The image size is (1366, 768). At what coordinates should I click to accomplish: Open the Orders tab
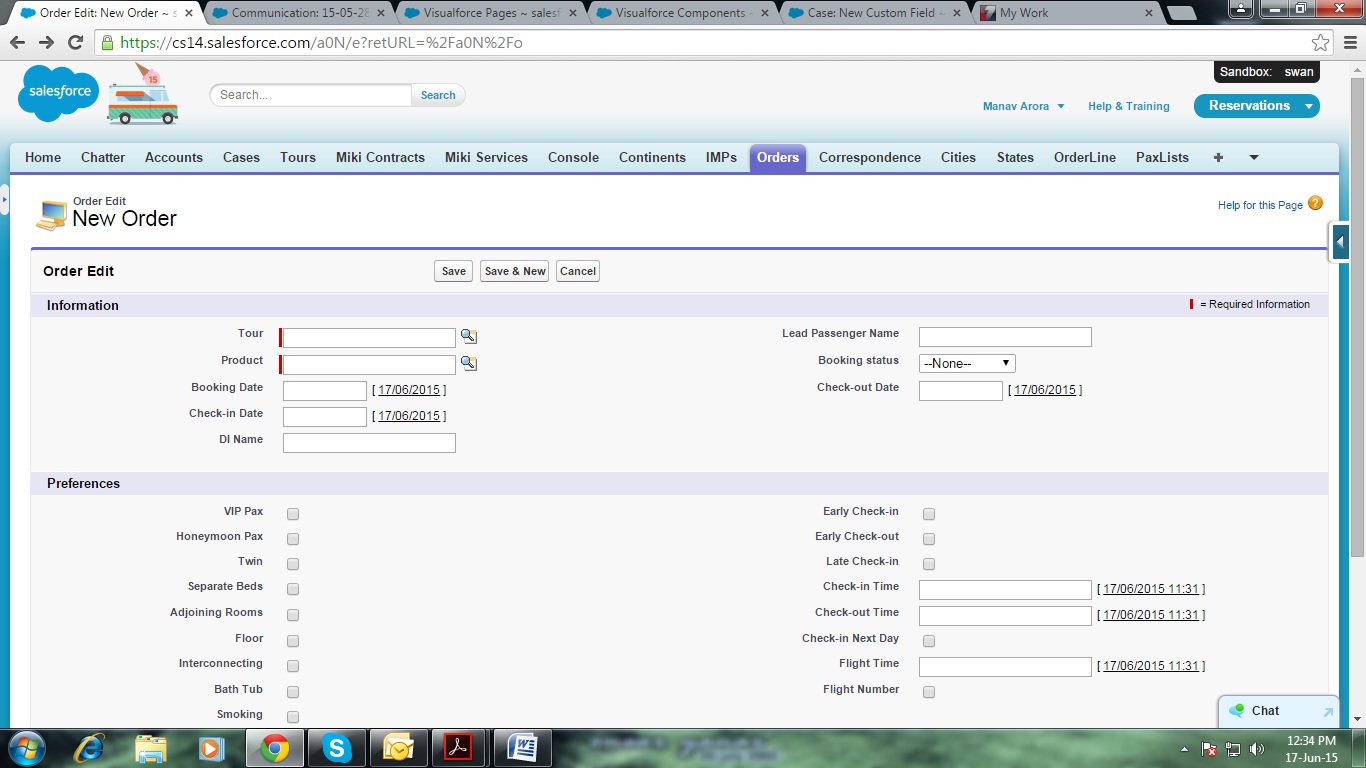point(778,157)
